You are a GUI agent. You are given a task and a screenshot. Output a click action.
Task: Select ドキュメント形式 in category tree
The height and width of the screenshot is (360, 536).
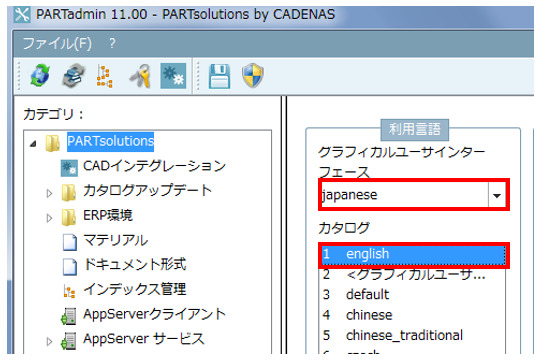[x=135, y=265]
